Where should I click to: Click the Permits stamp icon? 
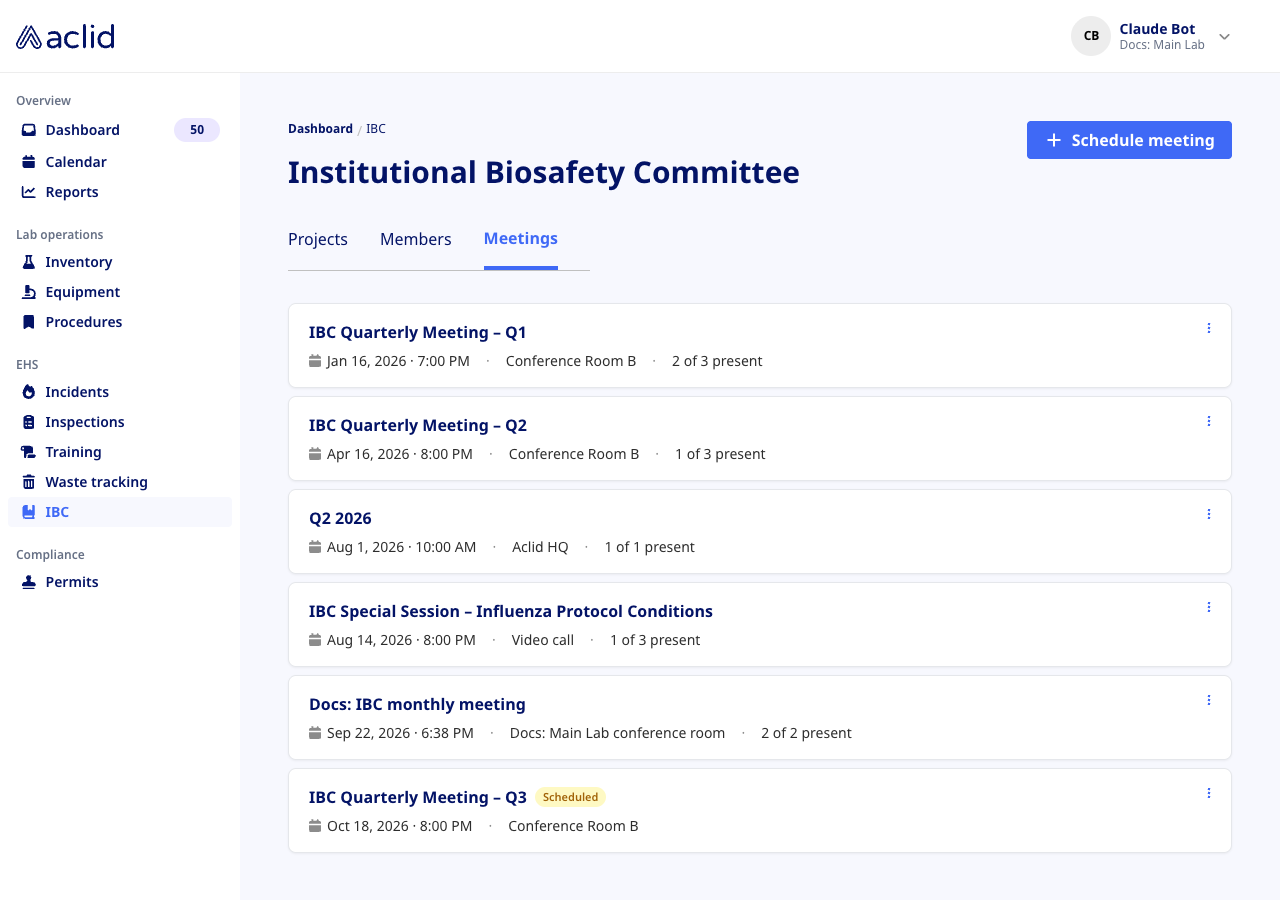tap(29, 582)
